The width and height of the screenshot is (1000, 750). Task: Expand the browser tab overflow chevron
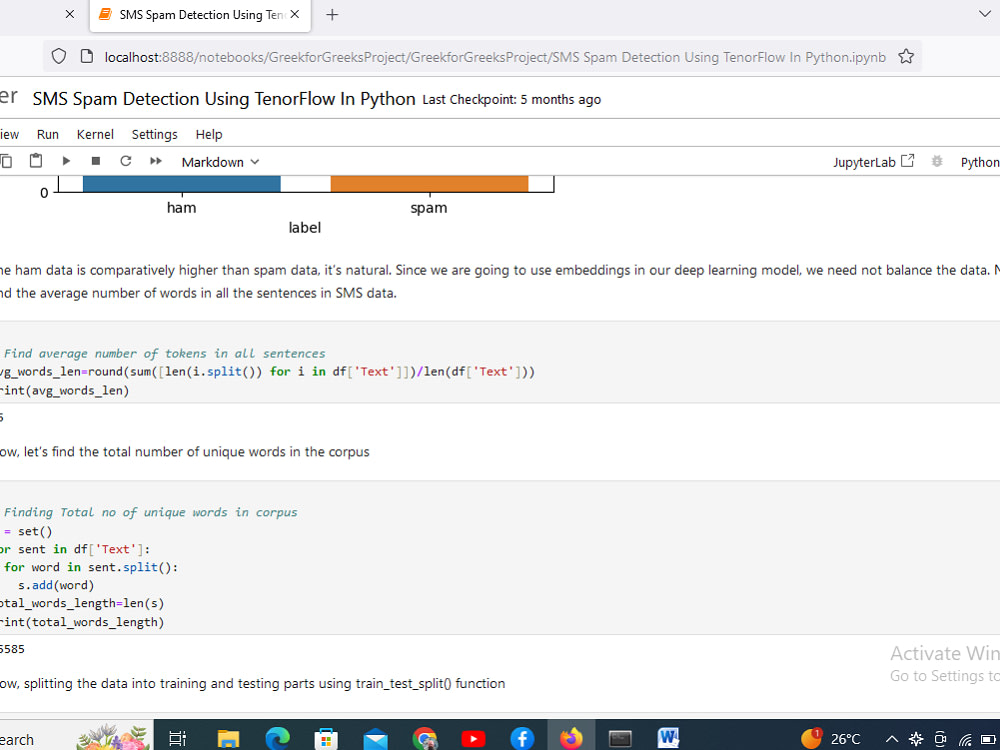pos(984,14)
